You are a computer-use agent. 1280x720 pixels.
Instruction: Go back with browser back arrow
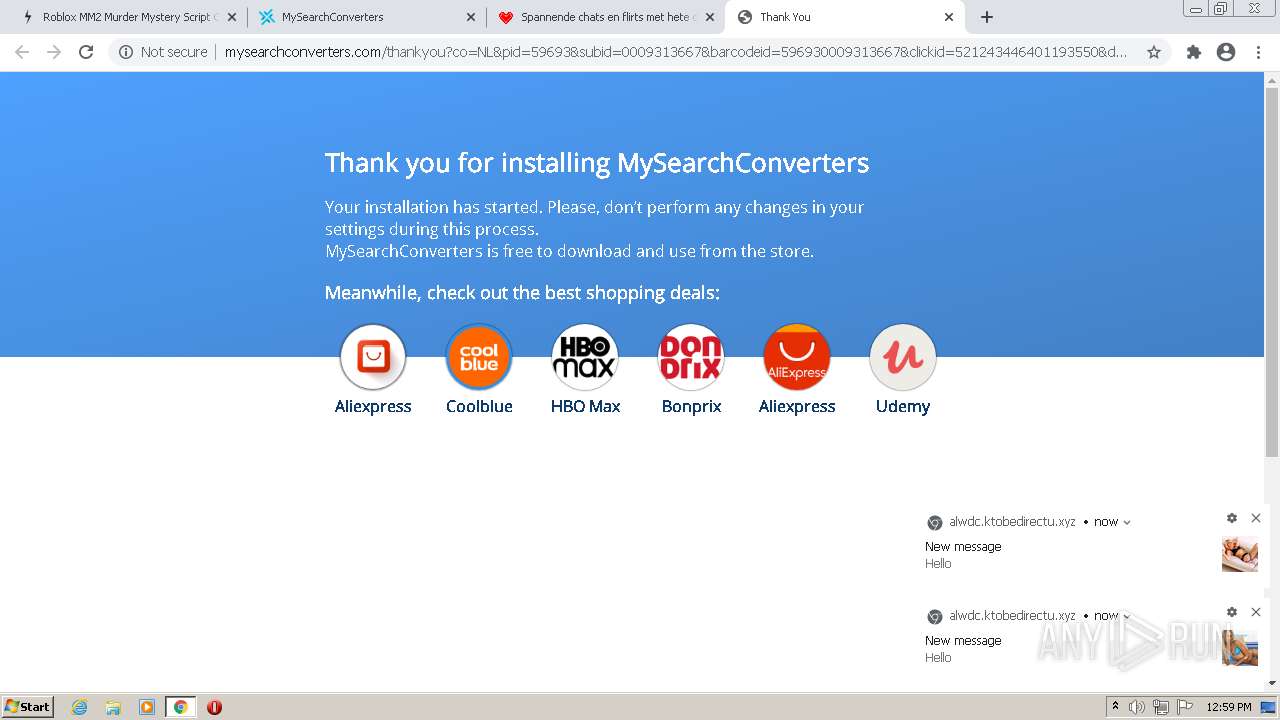point(22,52)
